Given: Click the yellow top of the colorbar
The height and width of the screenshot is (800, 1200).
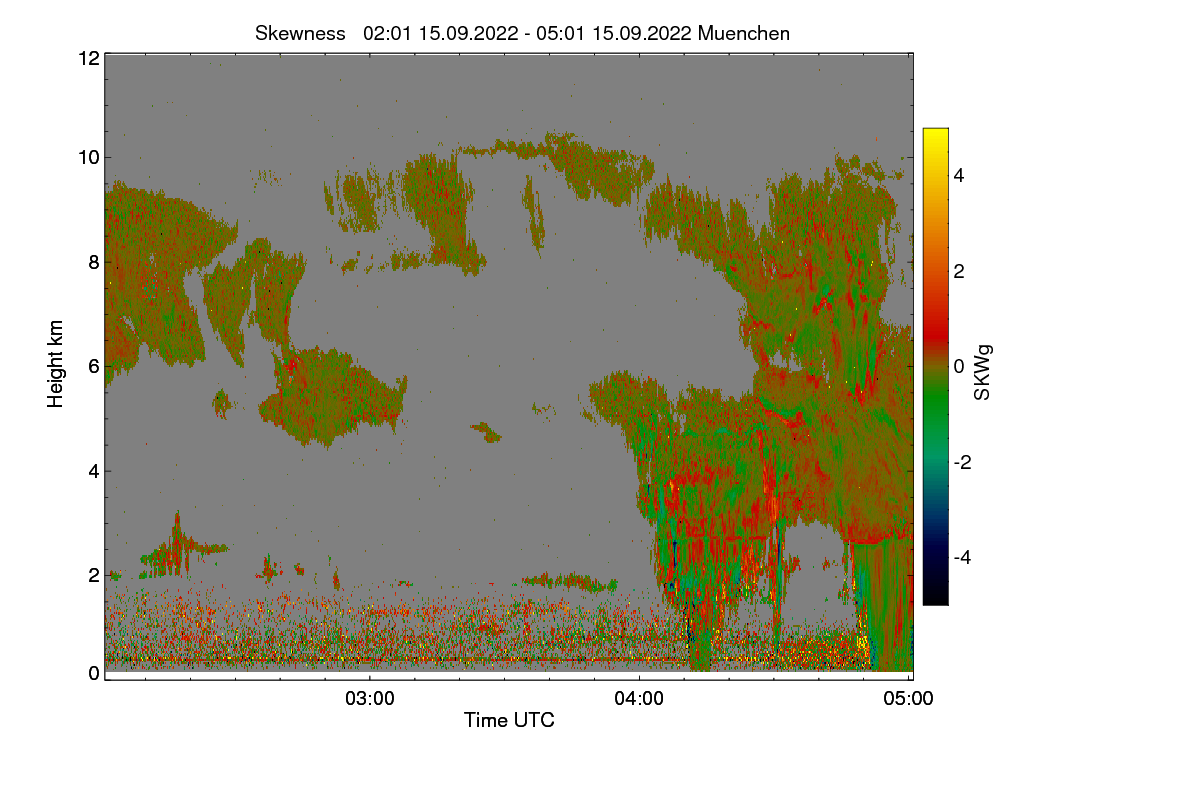Looking at the screenshot, I should [x=935, y=136].
